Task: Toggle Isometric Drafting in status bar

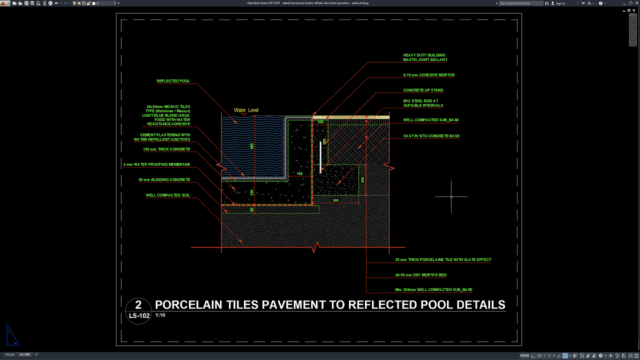Action: pyautogui.click(x=549, y=356)
